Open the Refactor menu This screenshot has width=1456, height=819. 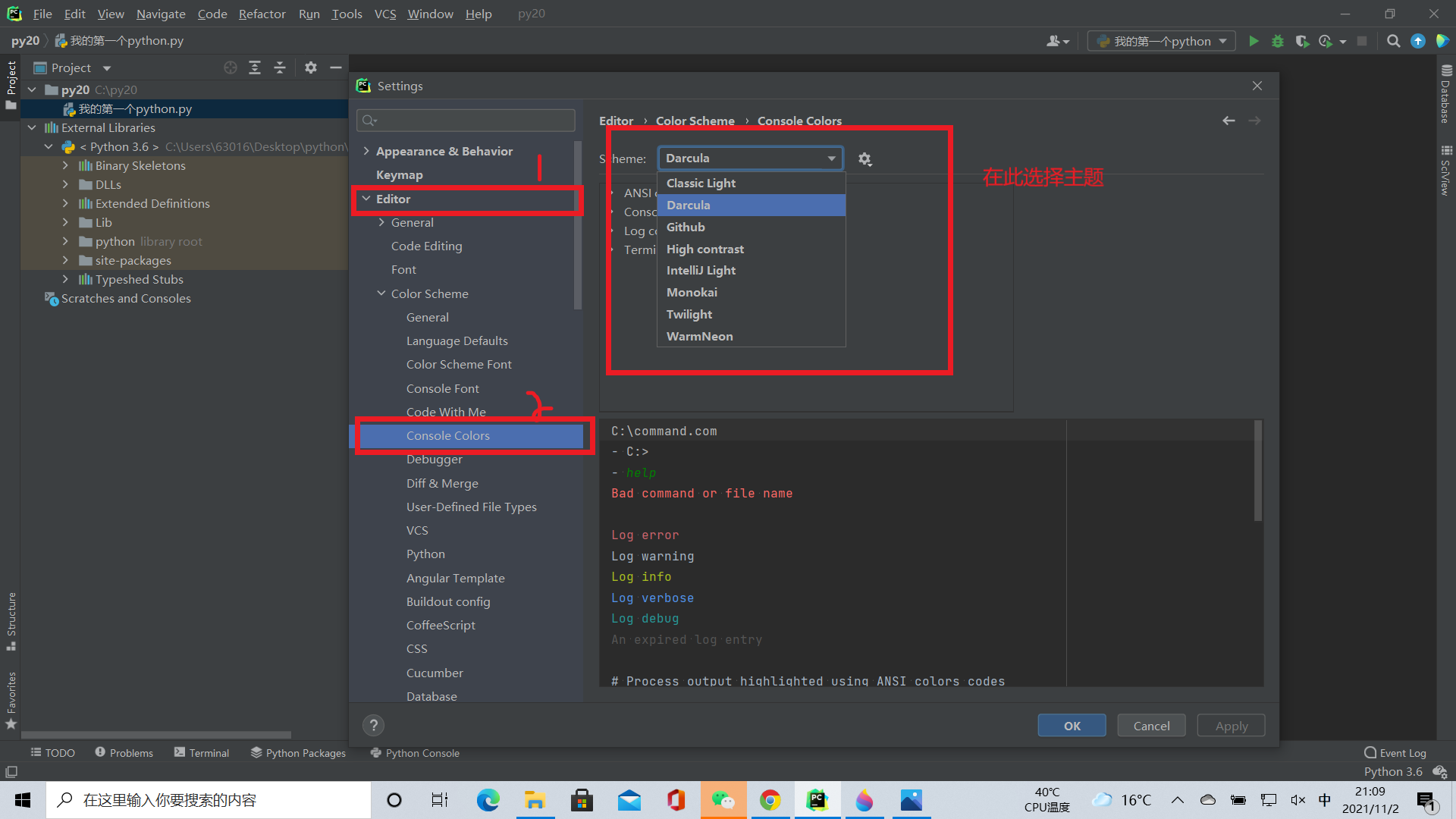pos(262,14)
